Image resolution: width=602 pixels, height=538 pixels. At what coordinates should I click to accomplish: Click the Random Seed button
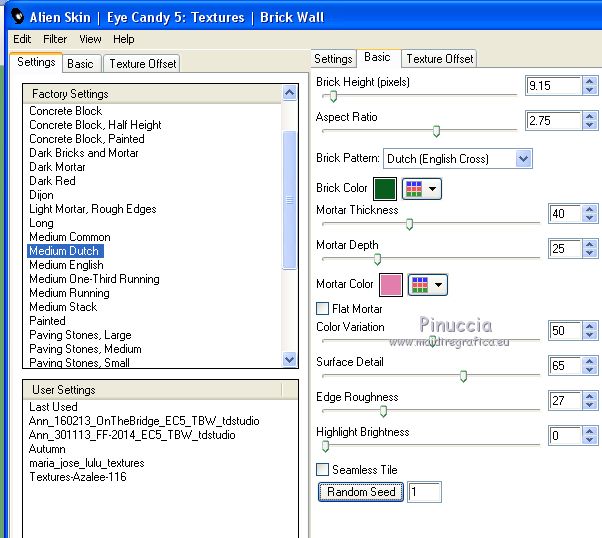pos(361,492)
